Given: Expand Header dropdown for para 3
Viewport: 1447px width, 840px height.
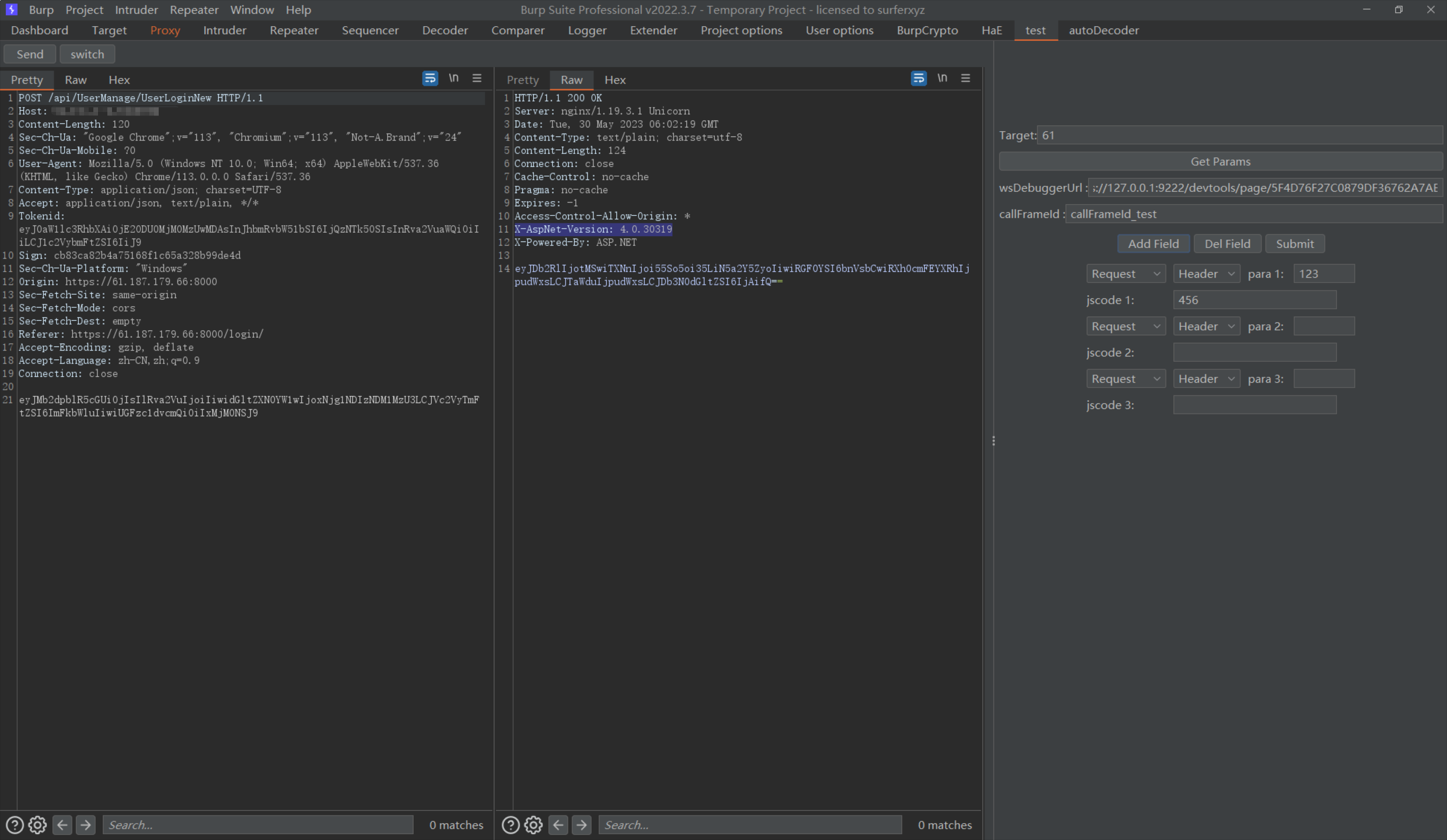Looking at the screenshot, I should [1206, 379].
